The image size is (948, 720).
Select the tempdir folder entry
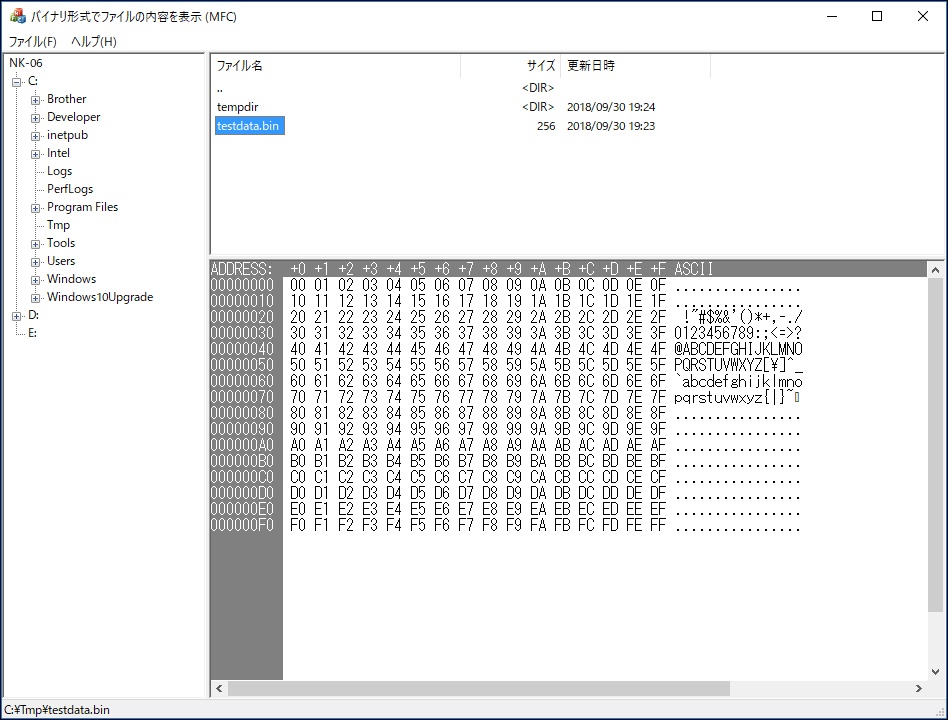point(238,107)
